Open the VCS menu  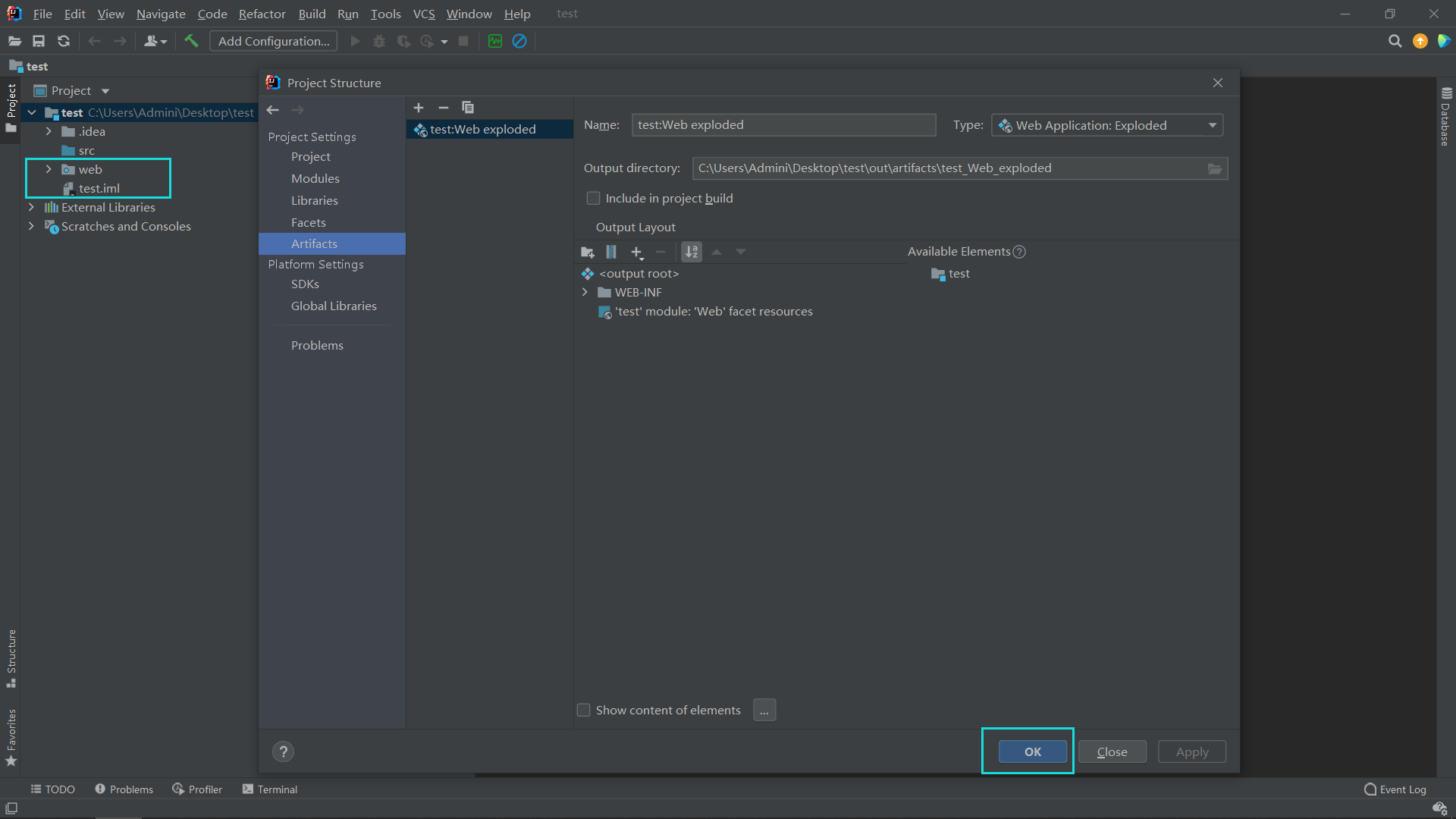(x=424, y=14)
